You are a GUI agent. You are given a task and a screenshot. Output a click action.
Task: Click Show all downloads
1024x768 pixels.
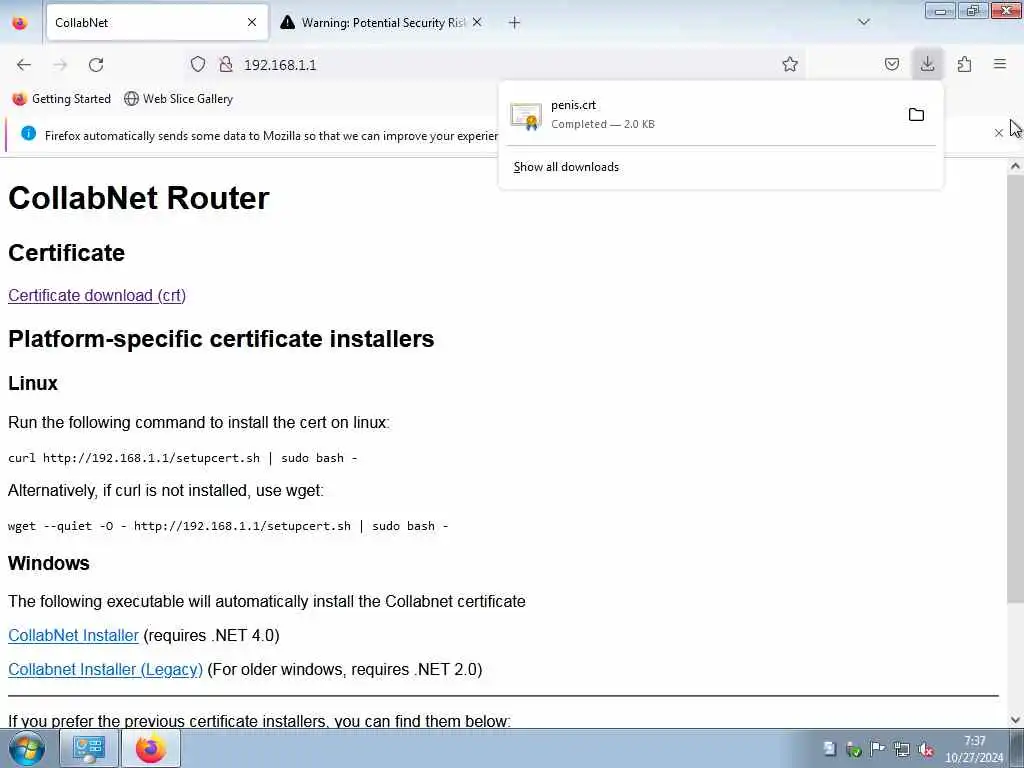tap(566, 167)
